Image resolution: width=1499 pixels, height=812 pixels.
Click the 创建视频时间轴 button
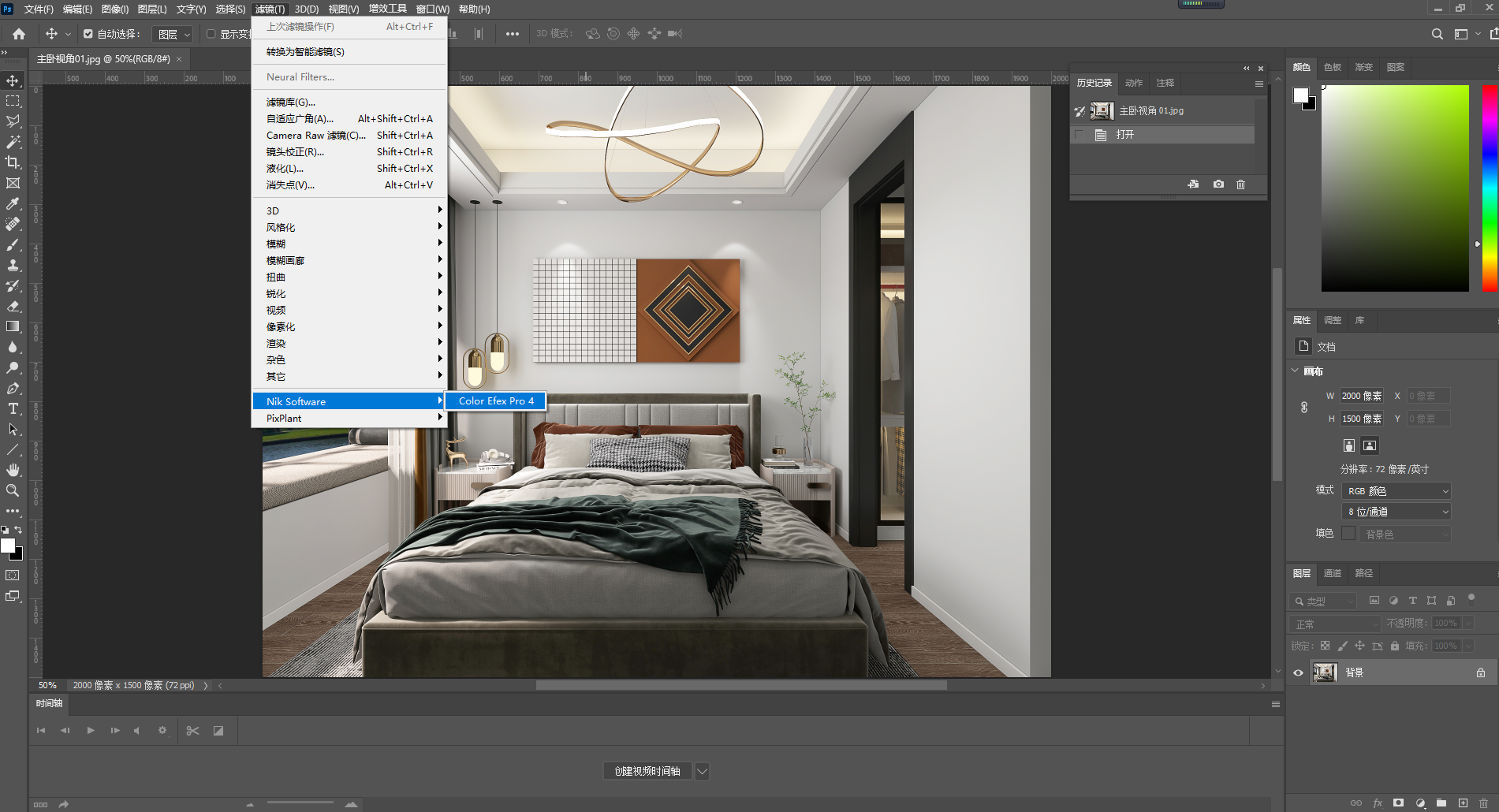click(x=647, y=771)
